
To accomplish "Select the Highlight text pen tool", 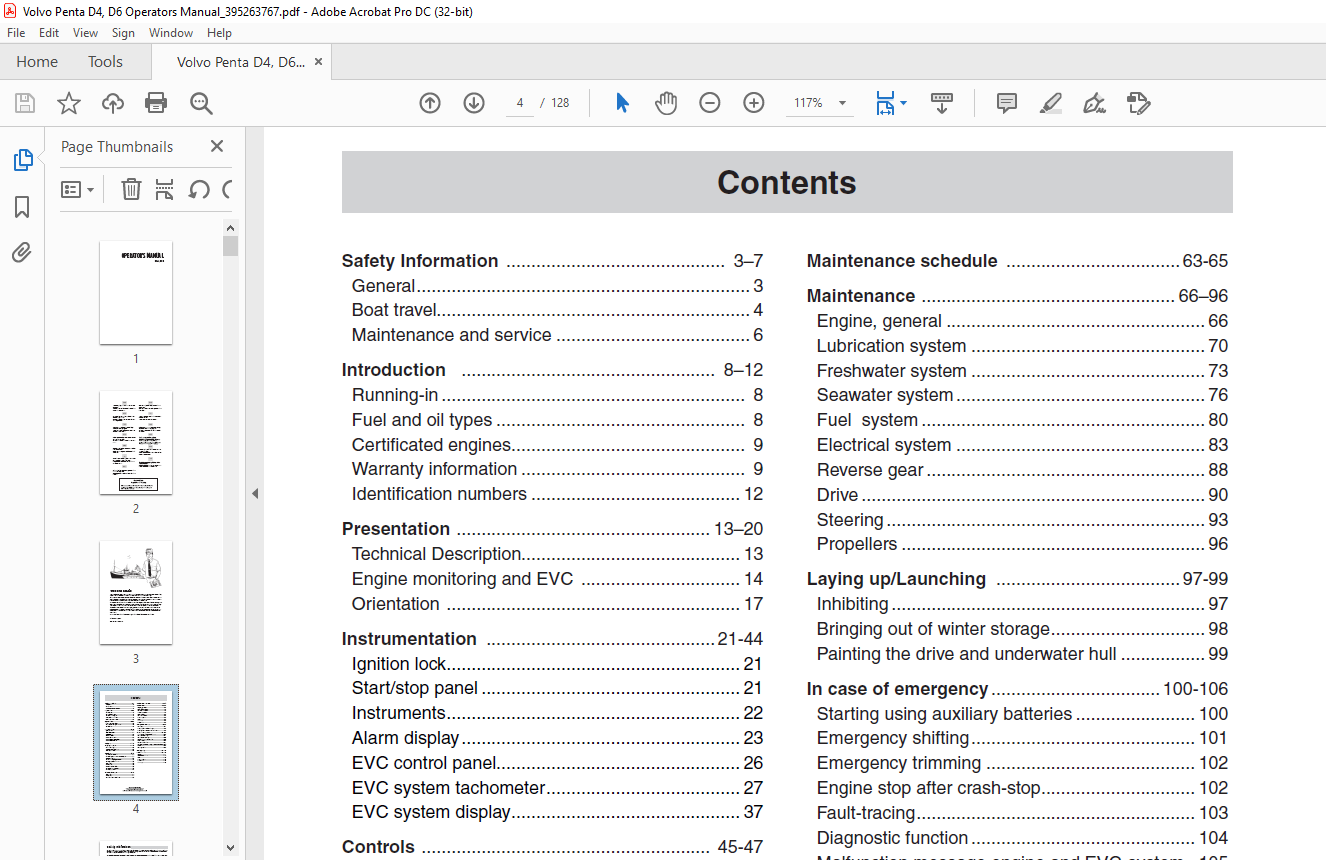I will (x=1051, y=103).
